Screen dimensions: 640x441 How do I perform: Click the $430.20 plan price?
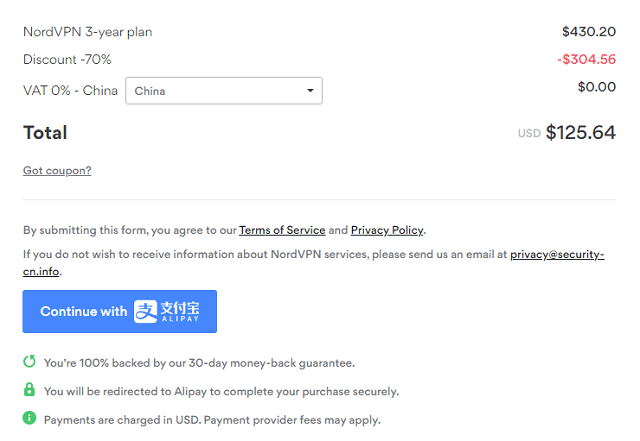tap(589, 32)
